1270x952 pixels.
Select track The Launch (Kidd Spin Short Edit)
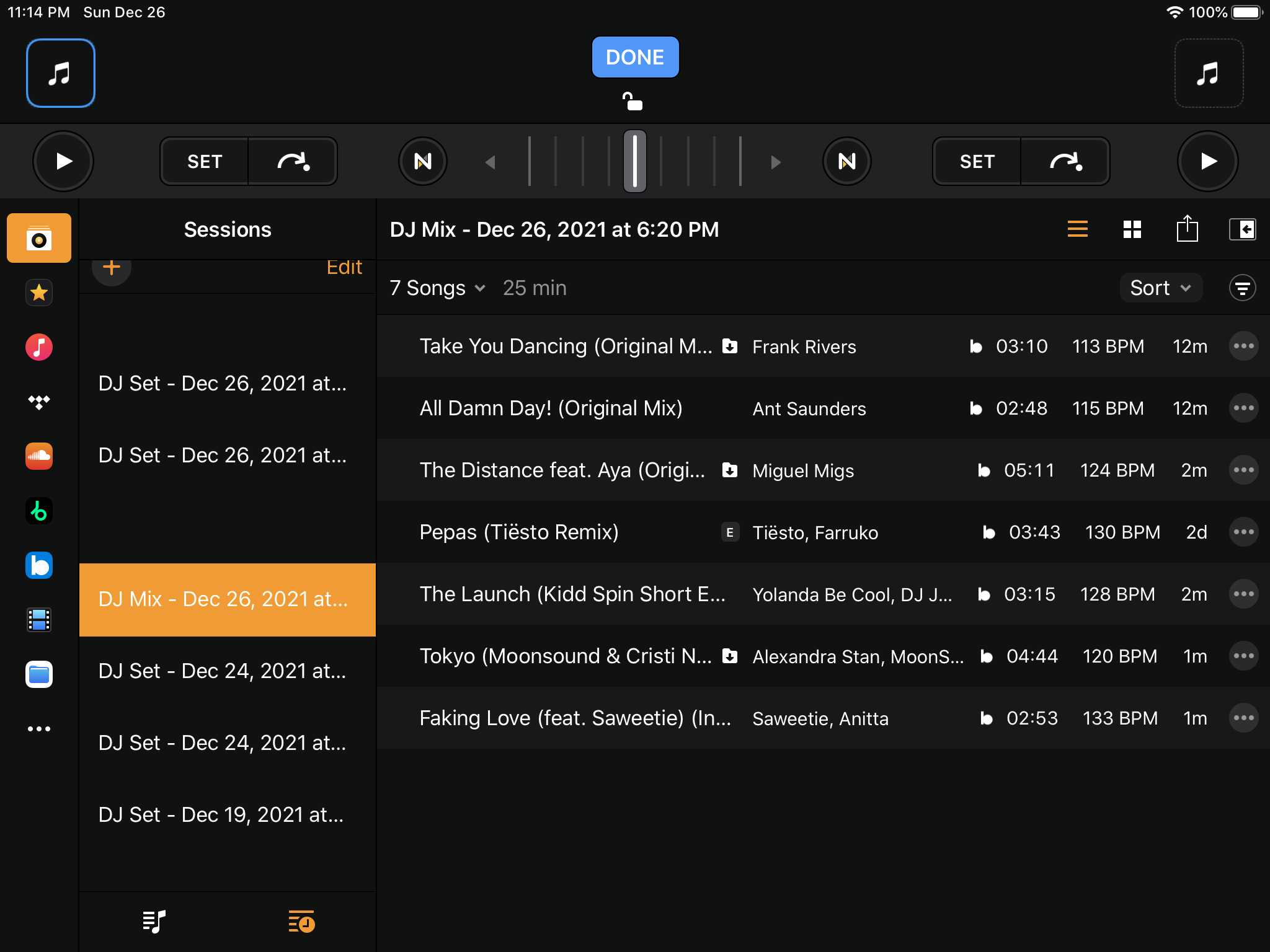(x=823, y=594)
